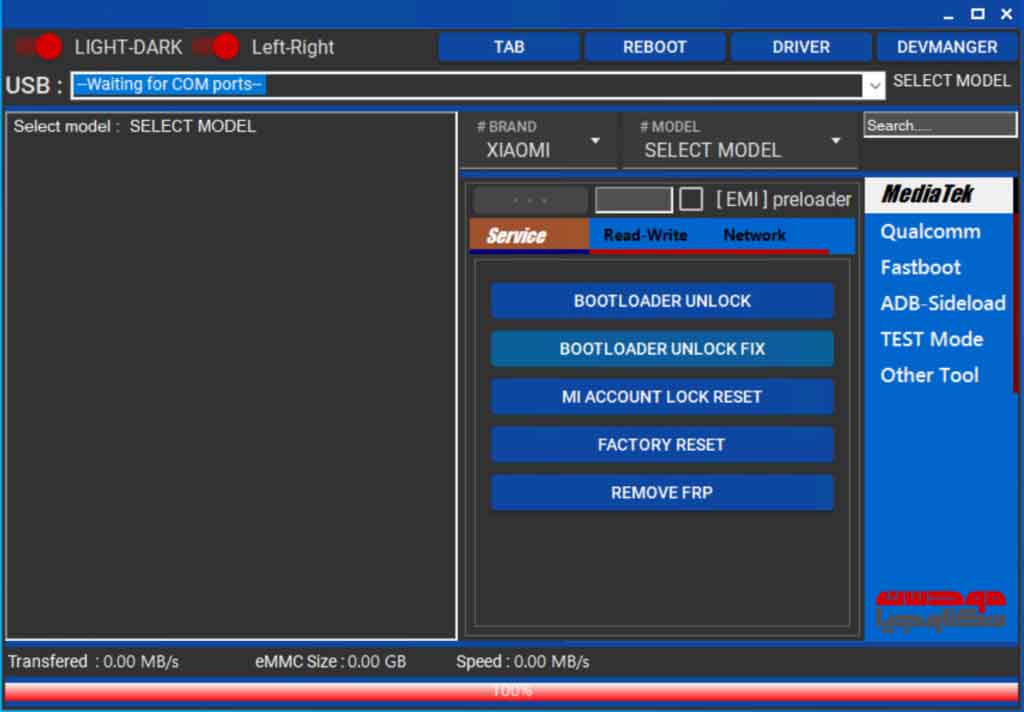Image resolution: width=1024 pixels, height=712 pixels.
Task: Open the DRIVER button
Action: [x=801, y=47]
